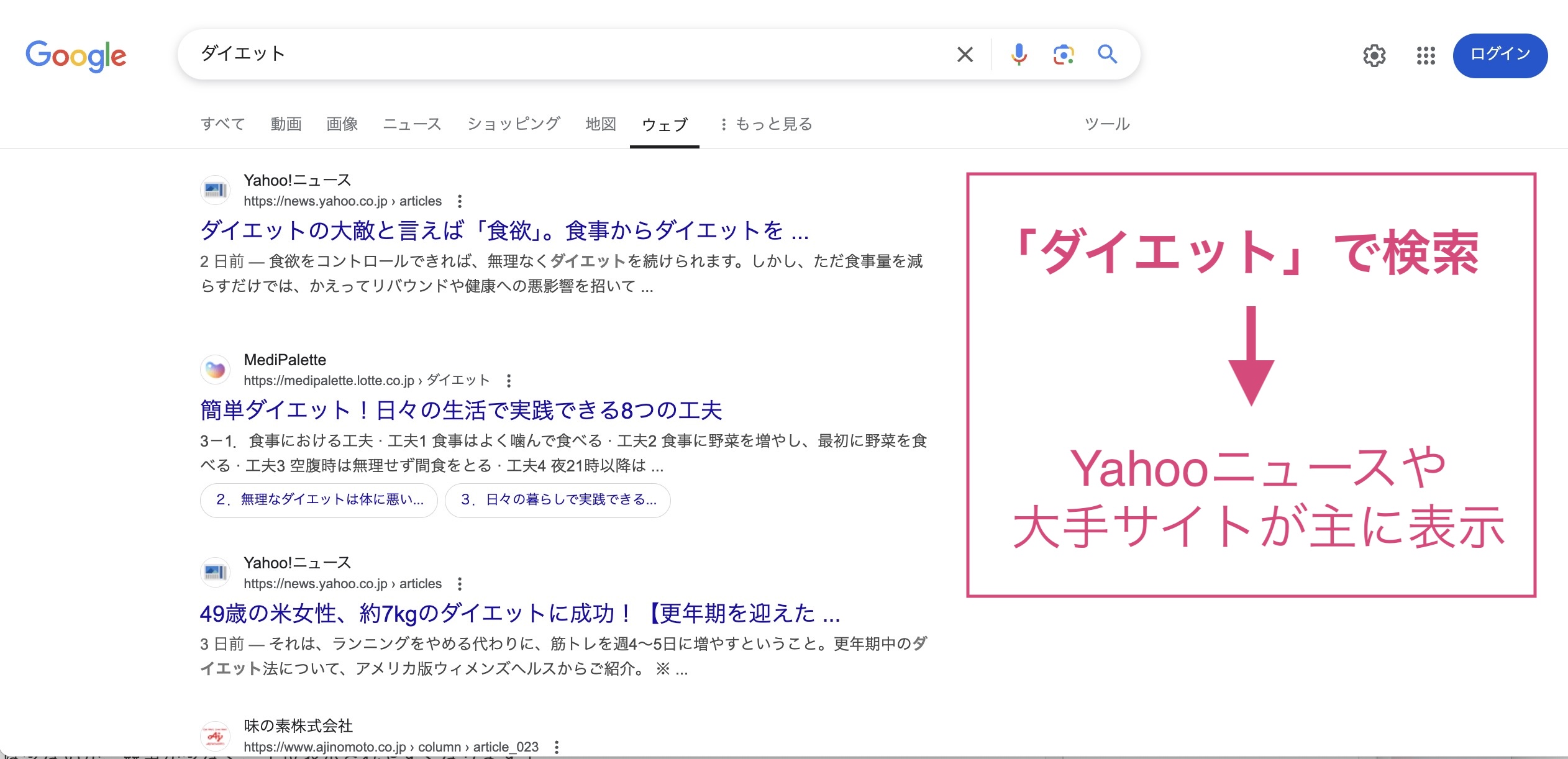The width and height of the screenshot is (1568, 759).
Task: Open the ツール options
Action: tap(1107, 124)
